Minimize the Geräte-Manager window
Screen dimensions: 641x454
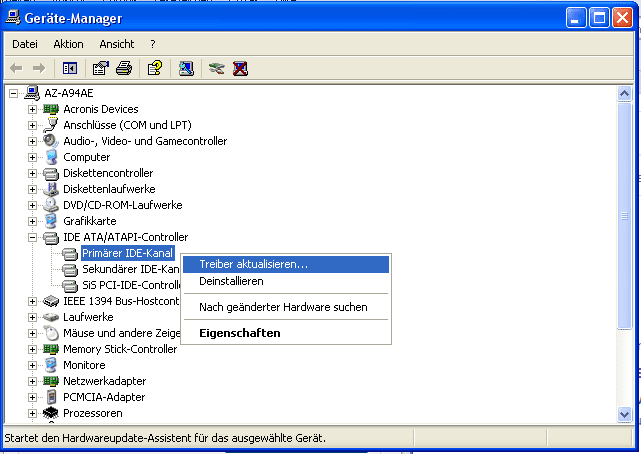point(576,18)
